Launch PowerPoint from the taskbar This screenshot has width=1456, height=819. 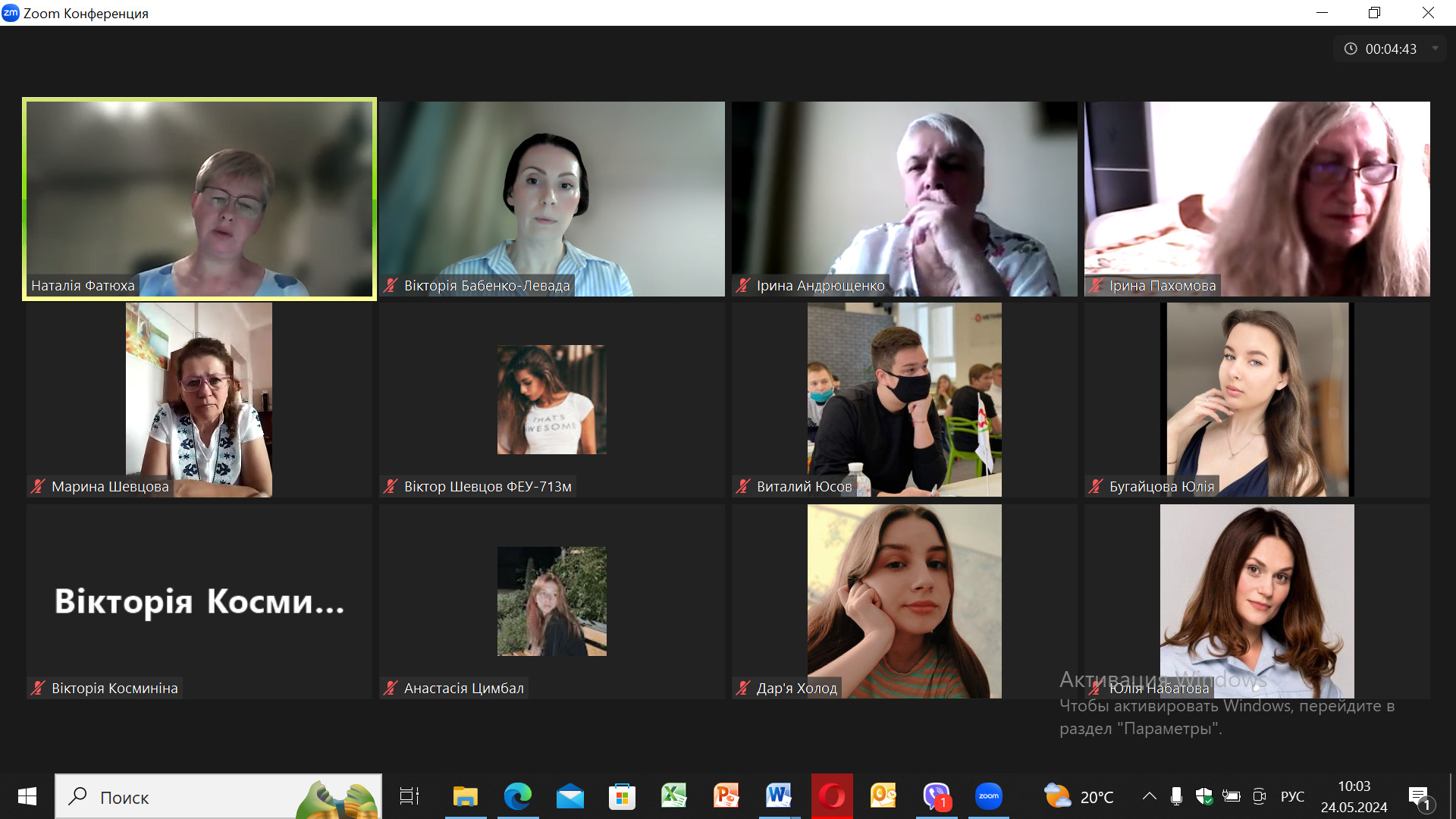click(726, 796)
